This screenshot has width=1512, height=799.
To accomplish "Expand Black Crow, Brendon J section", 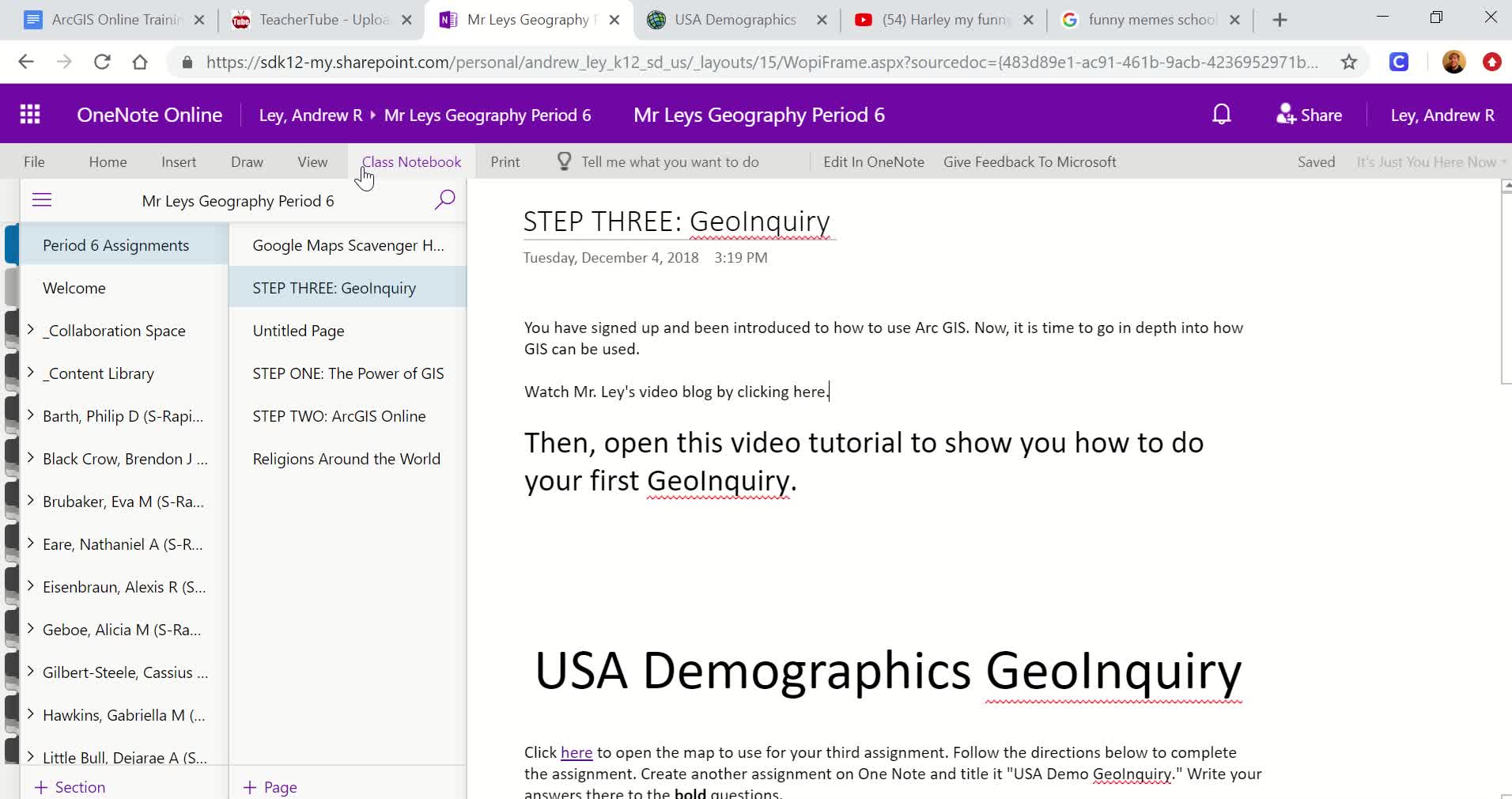I will coord(30,458).
